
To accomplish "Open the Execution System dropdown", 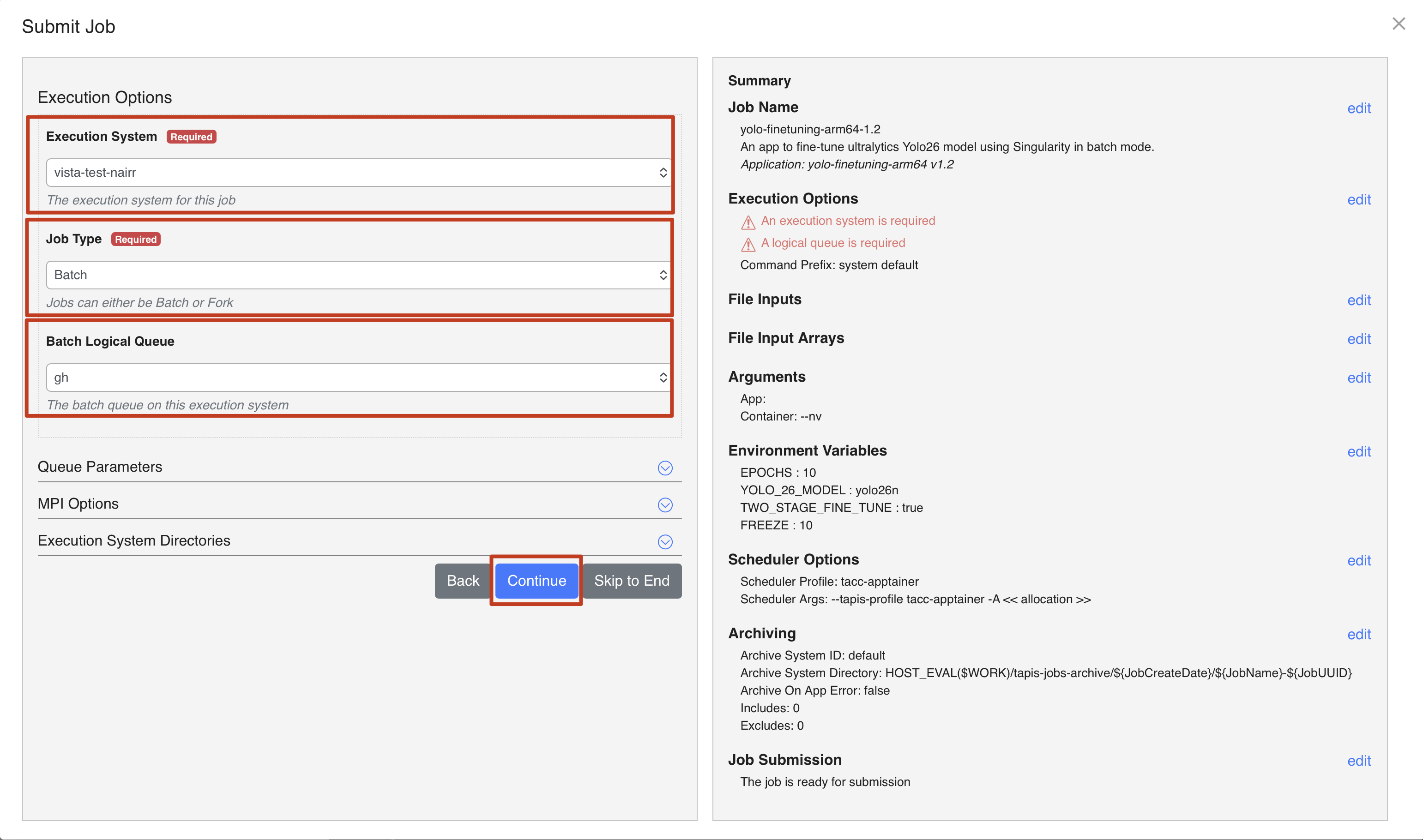I will coord(358,173).
